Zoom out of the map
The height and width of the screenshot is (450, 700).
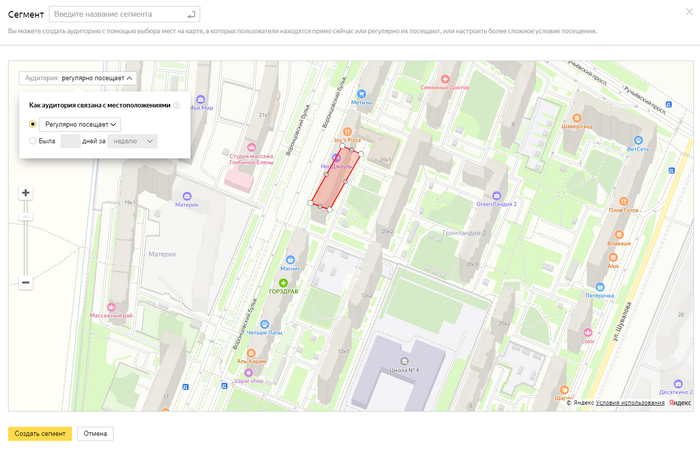click(26, 283)
